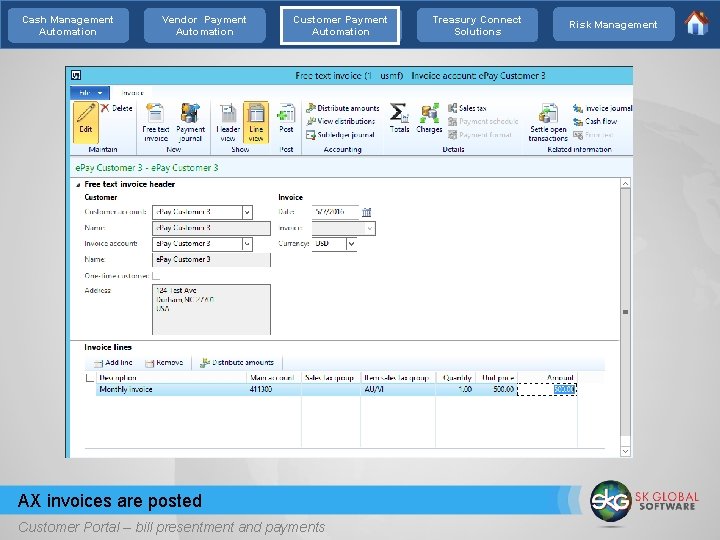Click the vertical scrollbar thumb
720x540 pixels.
click(x=625, y=312)
